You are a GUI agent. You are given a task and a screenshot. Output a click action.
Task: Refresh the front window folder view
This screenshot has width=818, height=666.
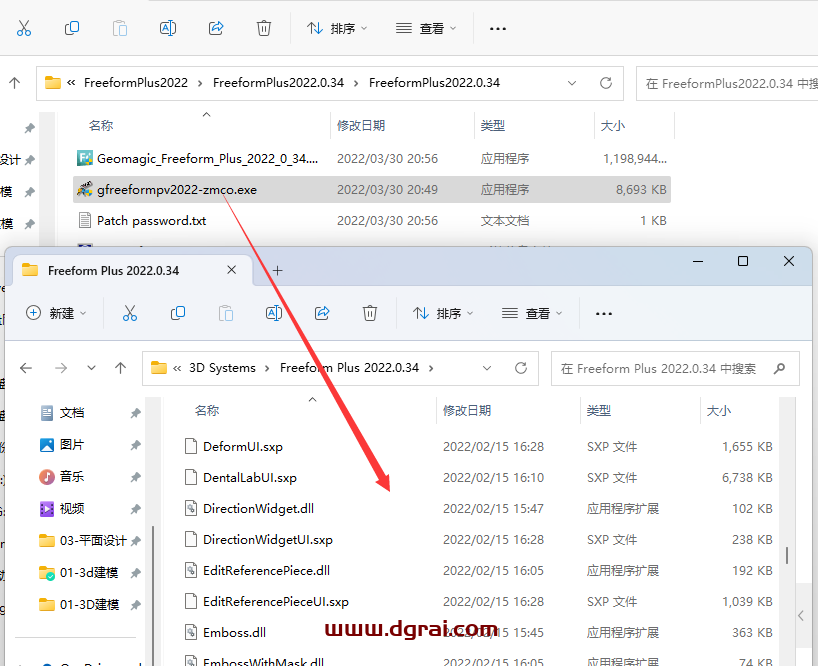521,368
